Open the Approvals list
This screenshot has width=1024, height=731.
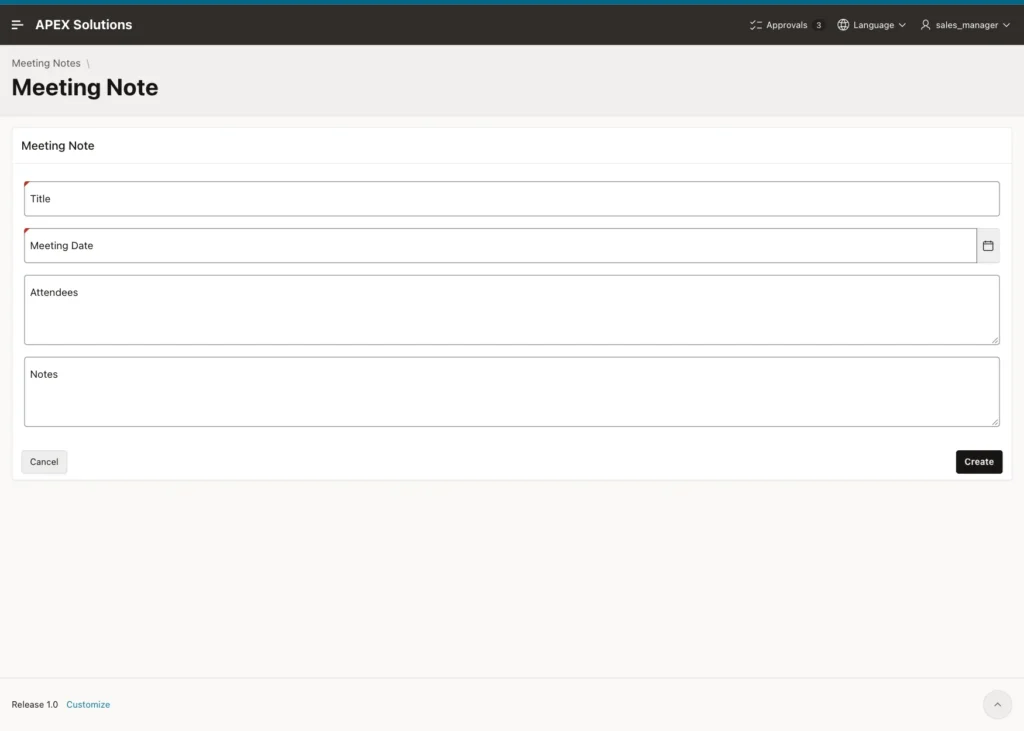tap(786, 25)
